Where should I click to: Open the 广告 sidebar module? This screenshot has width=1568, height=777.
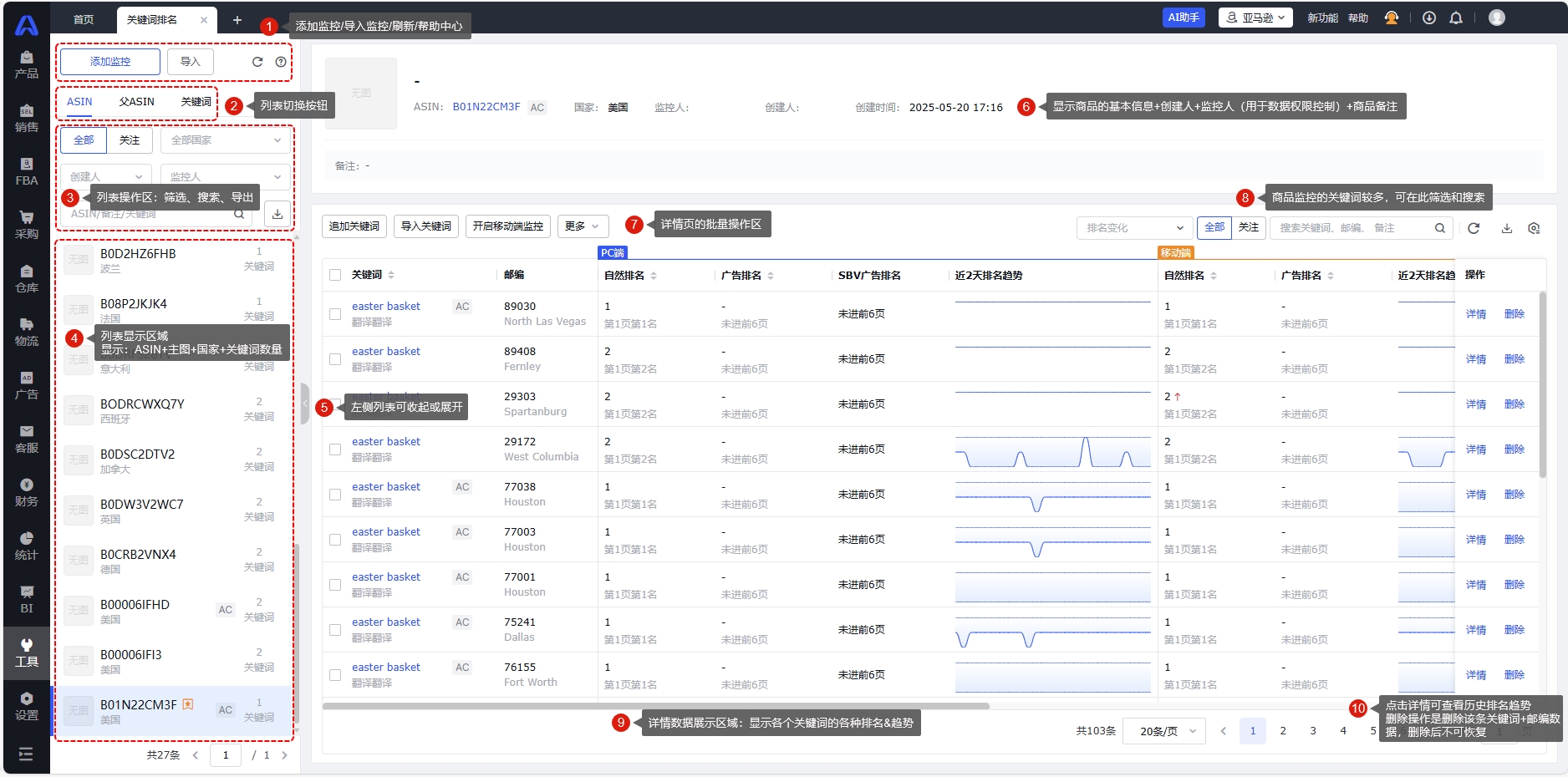(27, 386)
